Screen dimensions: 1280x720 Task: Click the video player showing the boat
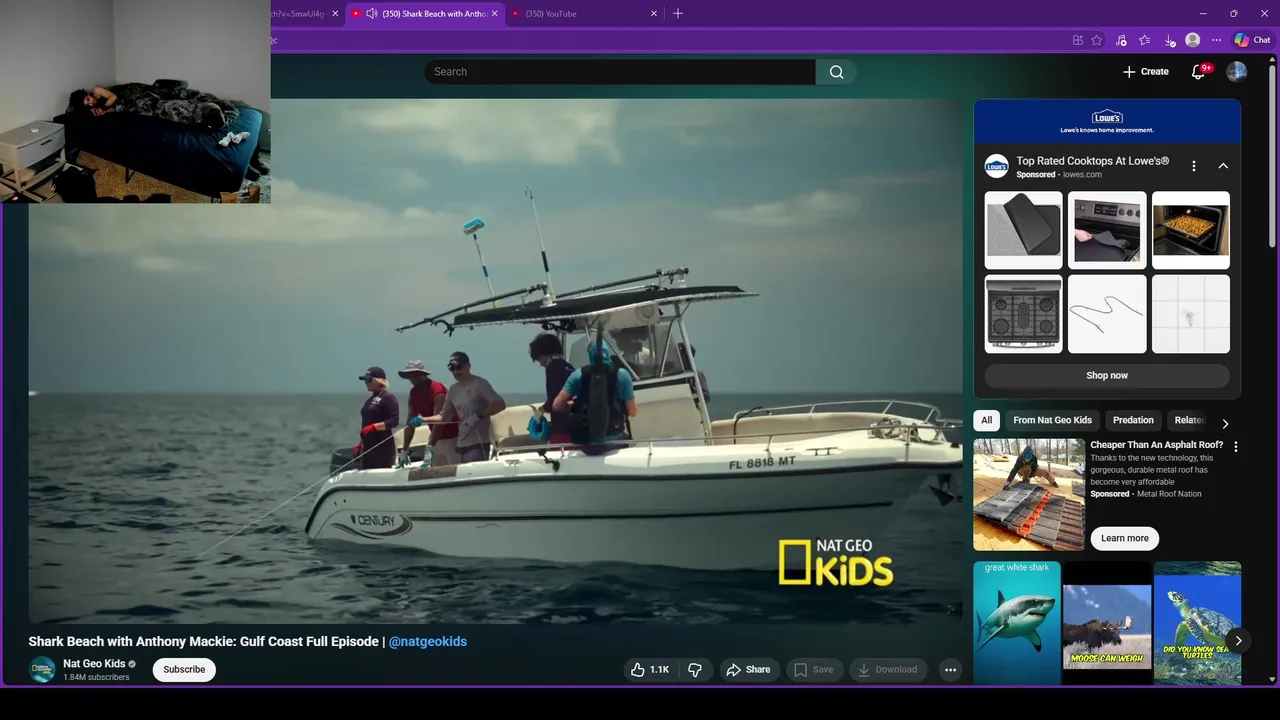(x=495, y=362)
